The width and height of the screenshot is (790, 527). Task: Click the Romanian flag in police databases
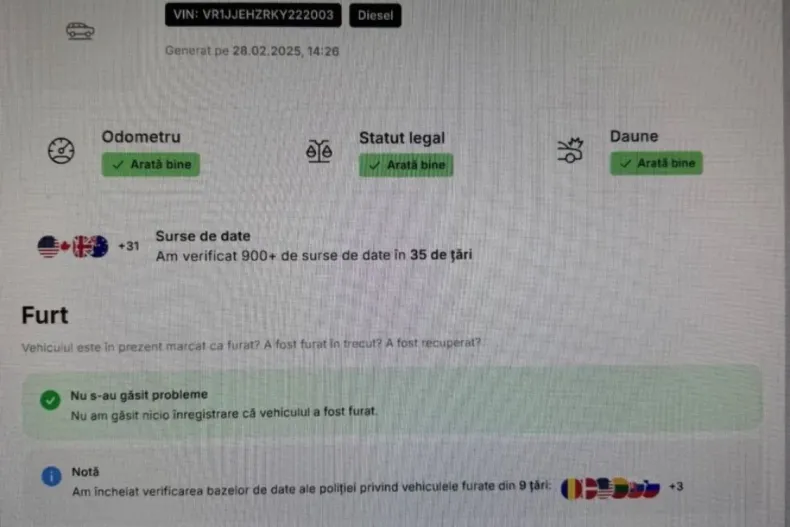coord(570,489)
